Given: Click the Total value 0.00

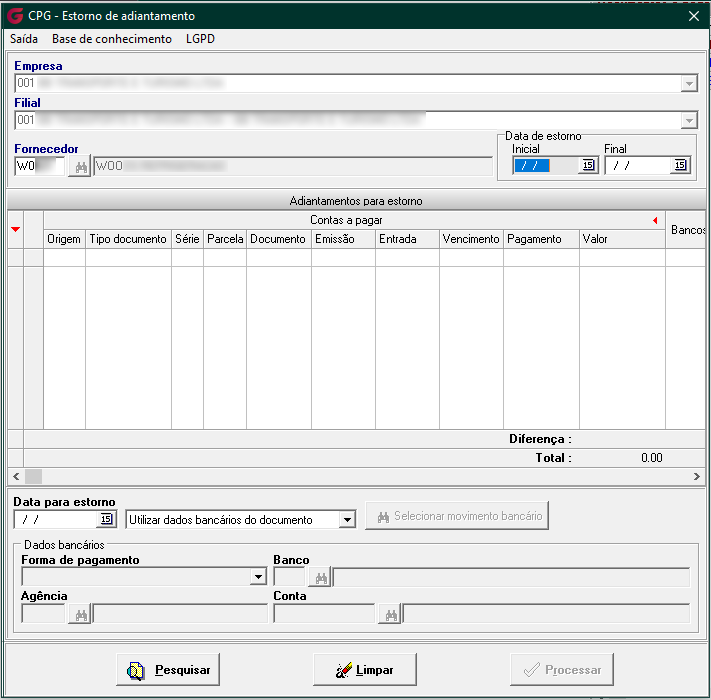Looking at the screenshot, I should 652,458.
